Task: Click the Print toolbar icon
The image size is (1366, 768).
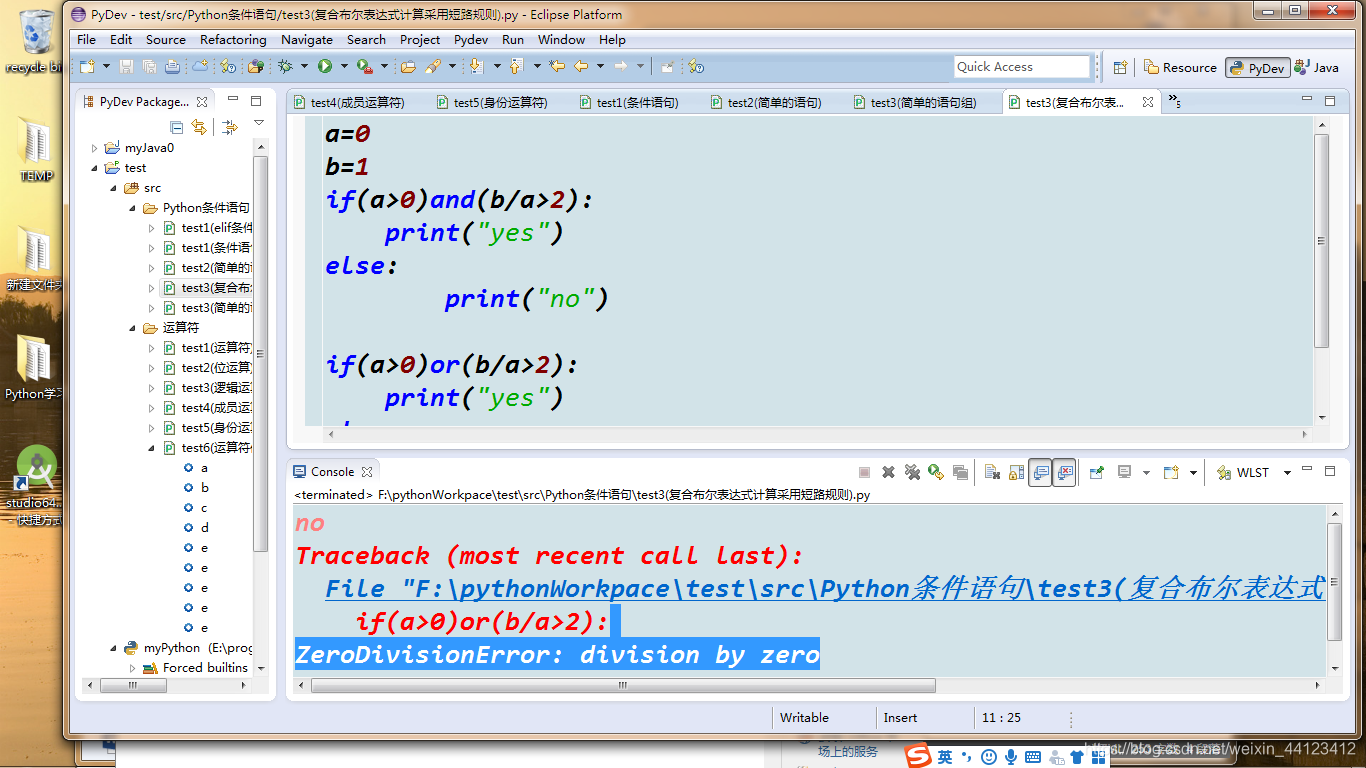Action: pos(172,67)
